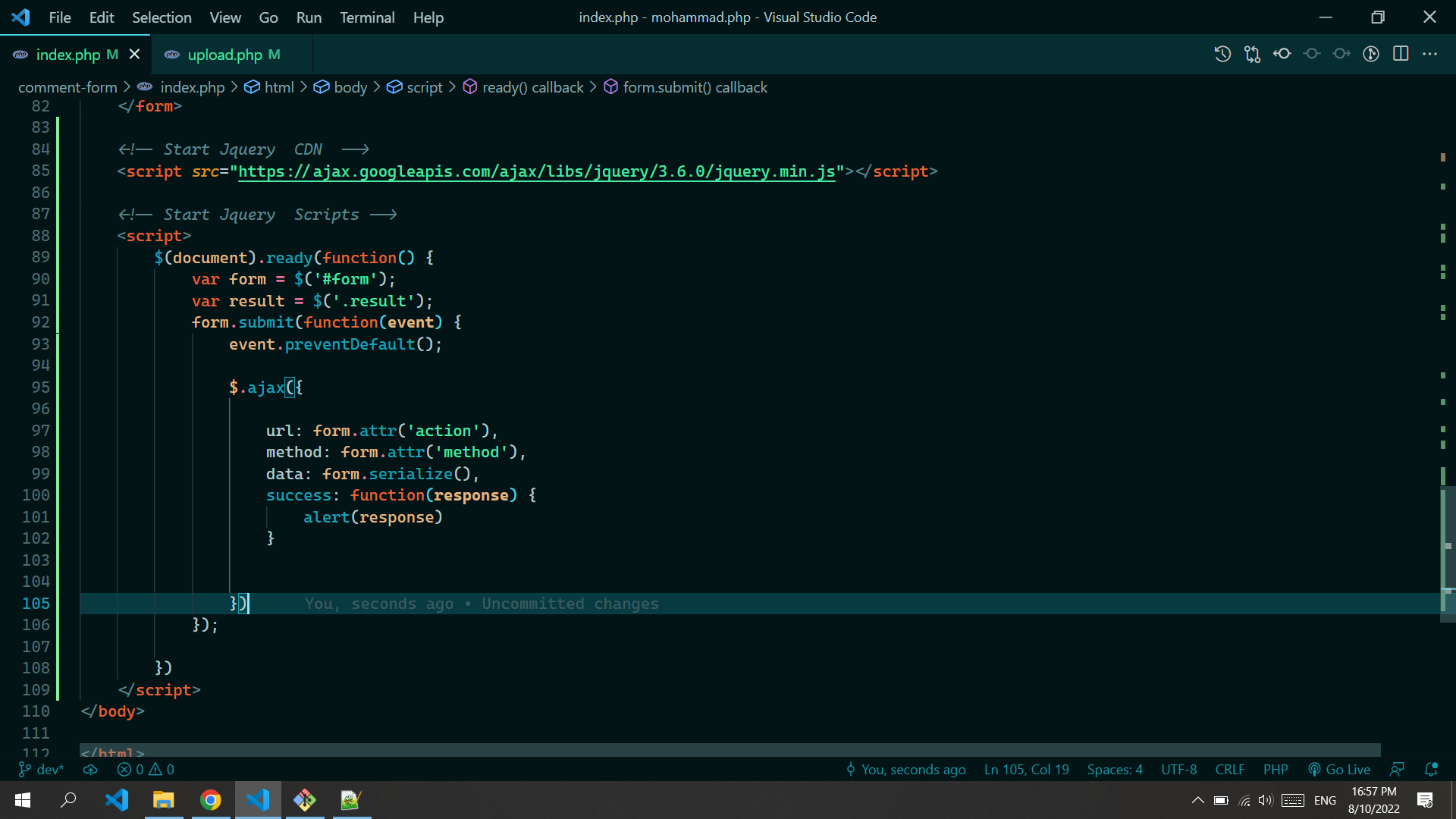Click the 'event.preventDefault();' code line

[x=335, y=344]
